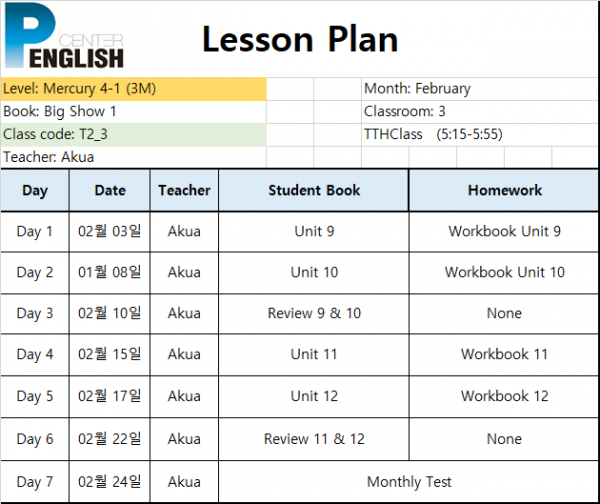The width and height of the screenshot is (600, 504).
Task: Select the Month: February cell
Action: coord(480,89)
